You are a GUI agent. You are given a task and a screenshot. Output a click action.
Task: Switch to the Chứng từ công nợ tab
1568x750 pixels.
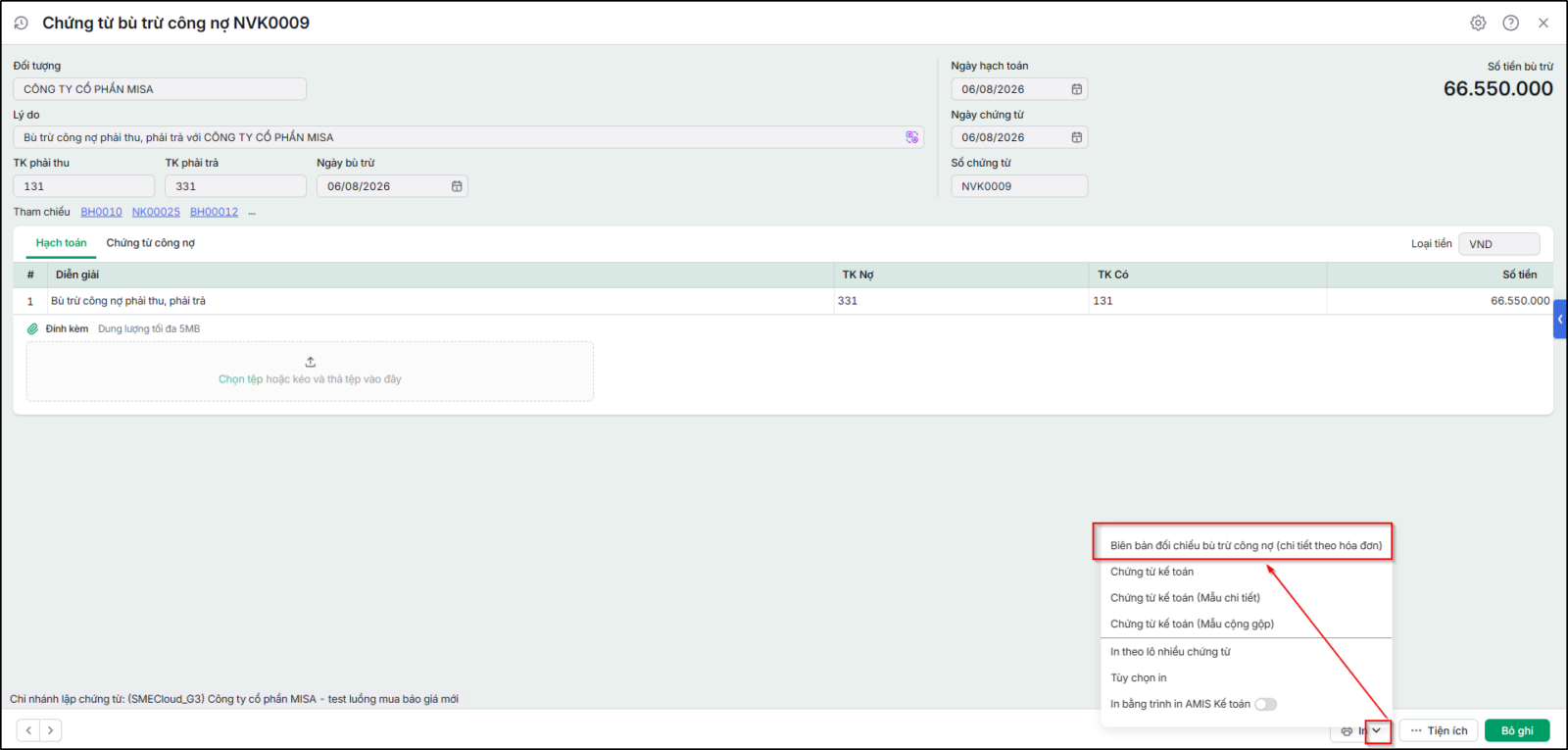coord(151,243)
